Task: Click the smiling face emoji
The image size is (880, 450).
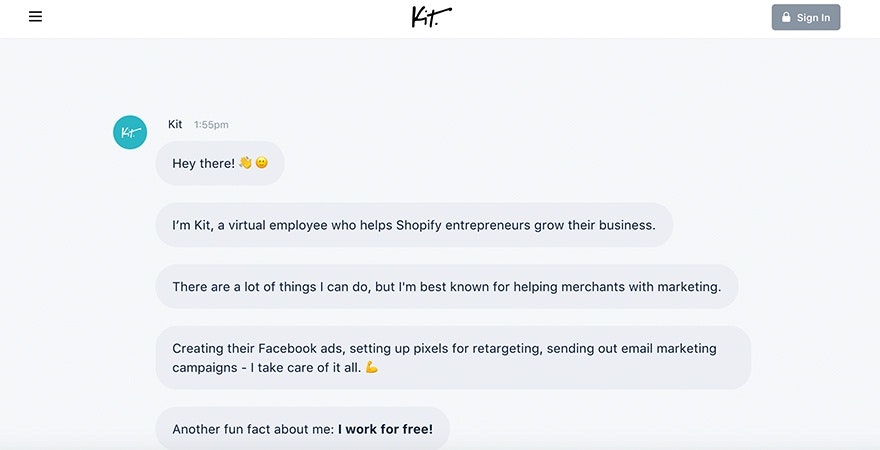Action: (262, 163)
